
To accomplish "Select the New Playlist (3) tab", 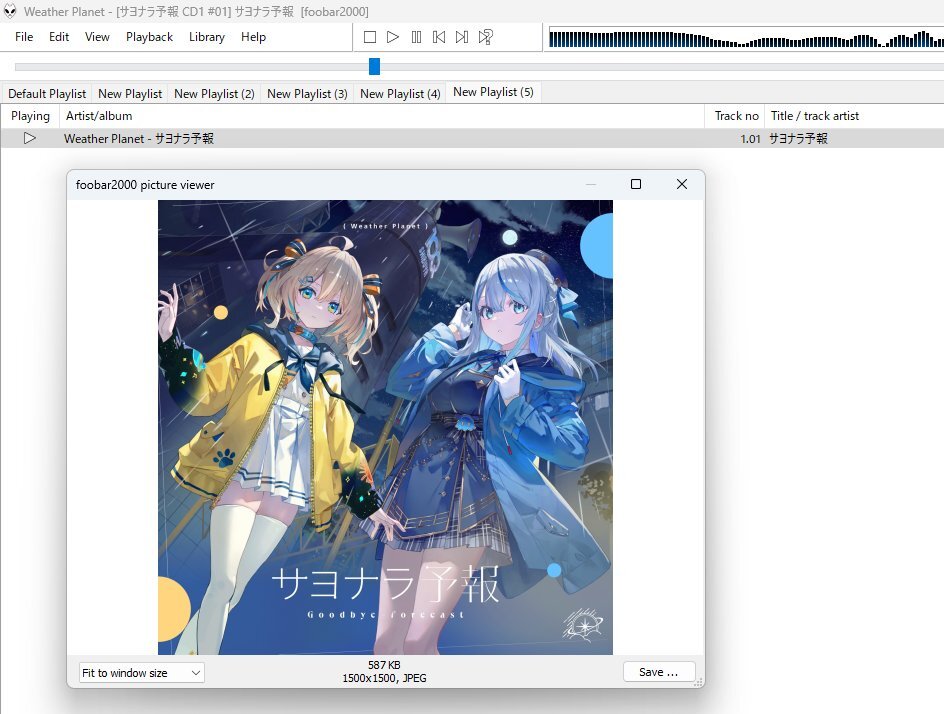I will click(x=307, y=93).
